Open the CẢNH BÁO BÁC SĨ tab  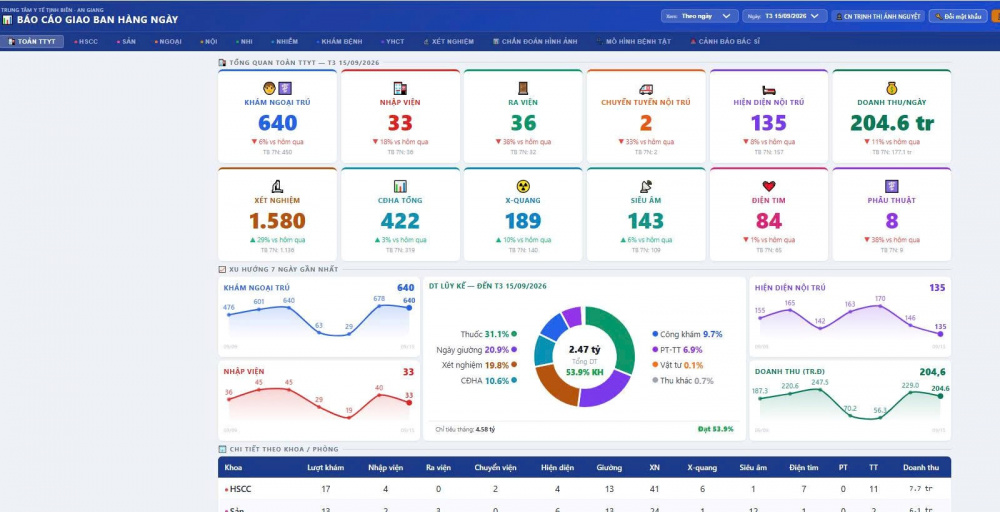[x=724, y=41]
